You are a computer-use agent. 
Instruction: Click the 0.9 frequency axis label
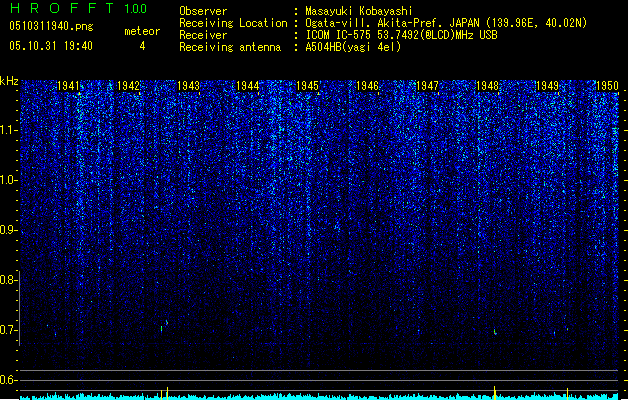pos(9,230)
